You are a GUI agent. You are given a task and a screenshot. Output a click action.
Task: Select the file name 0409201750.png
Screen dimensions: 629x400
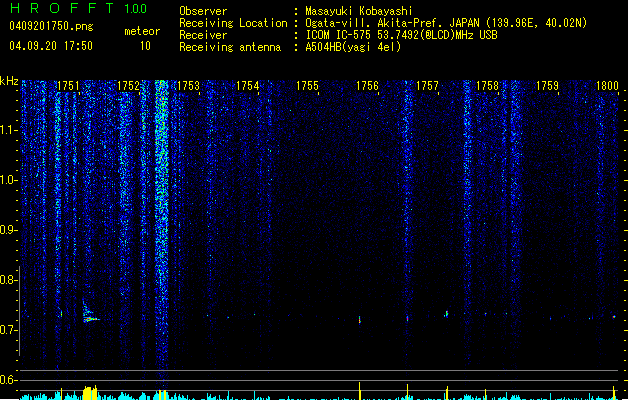click(51, 27)
